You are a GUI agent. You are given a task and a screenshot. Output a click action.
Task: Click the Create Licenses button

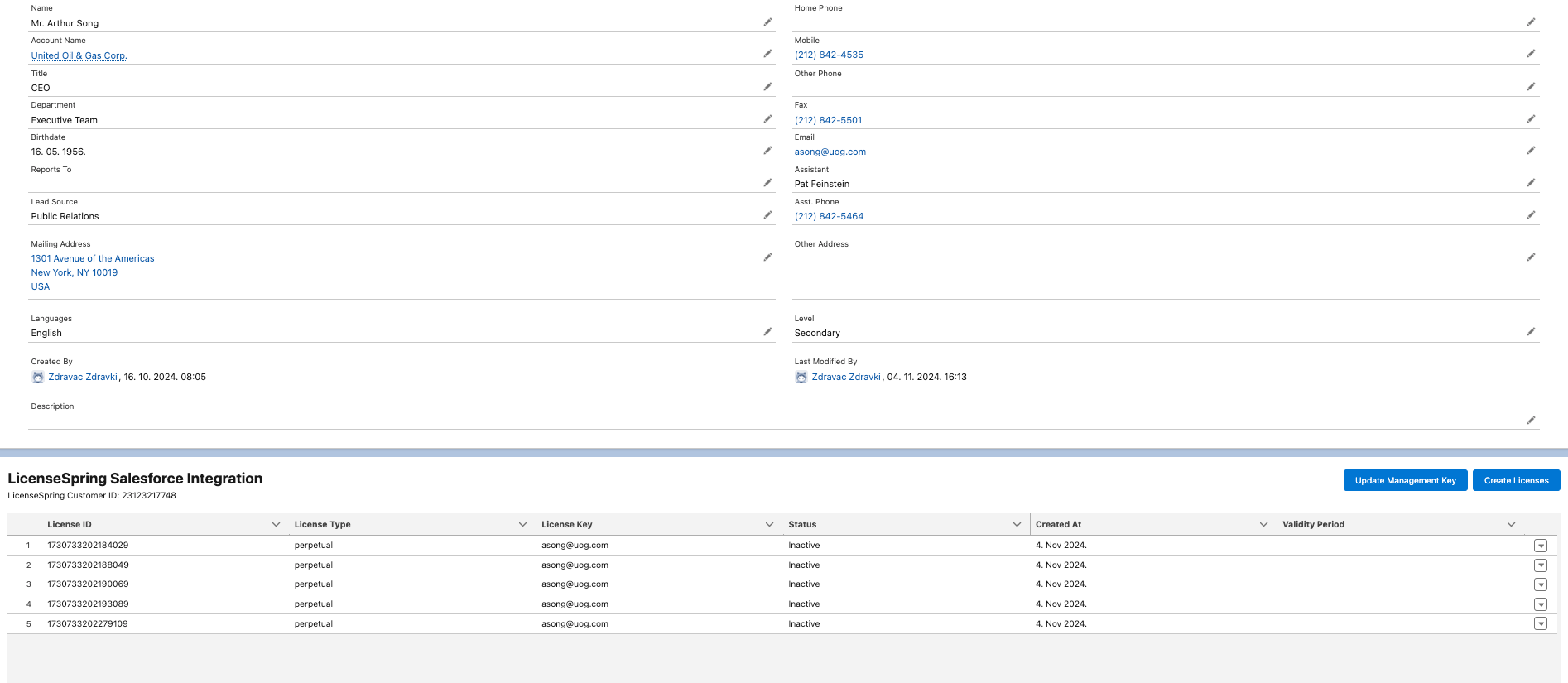[1516, 481]
